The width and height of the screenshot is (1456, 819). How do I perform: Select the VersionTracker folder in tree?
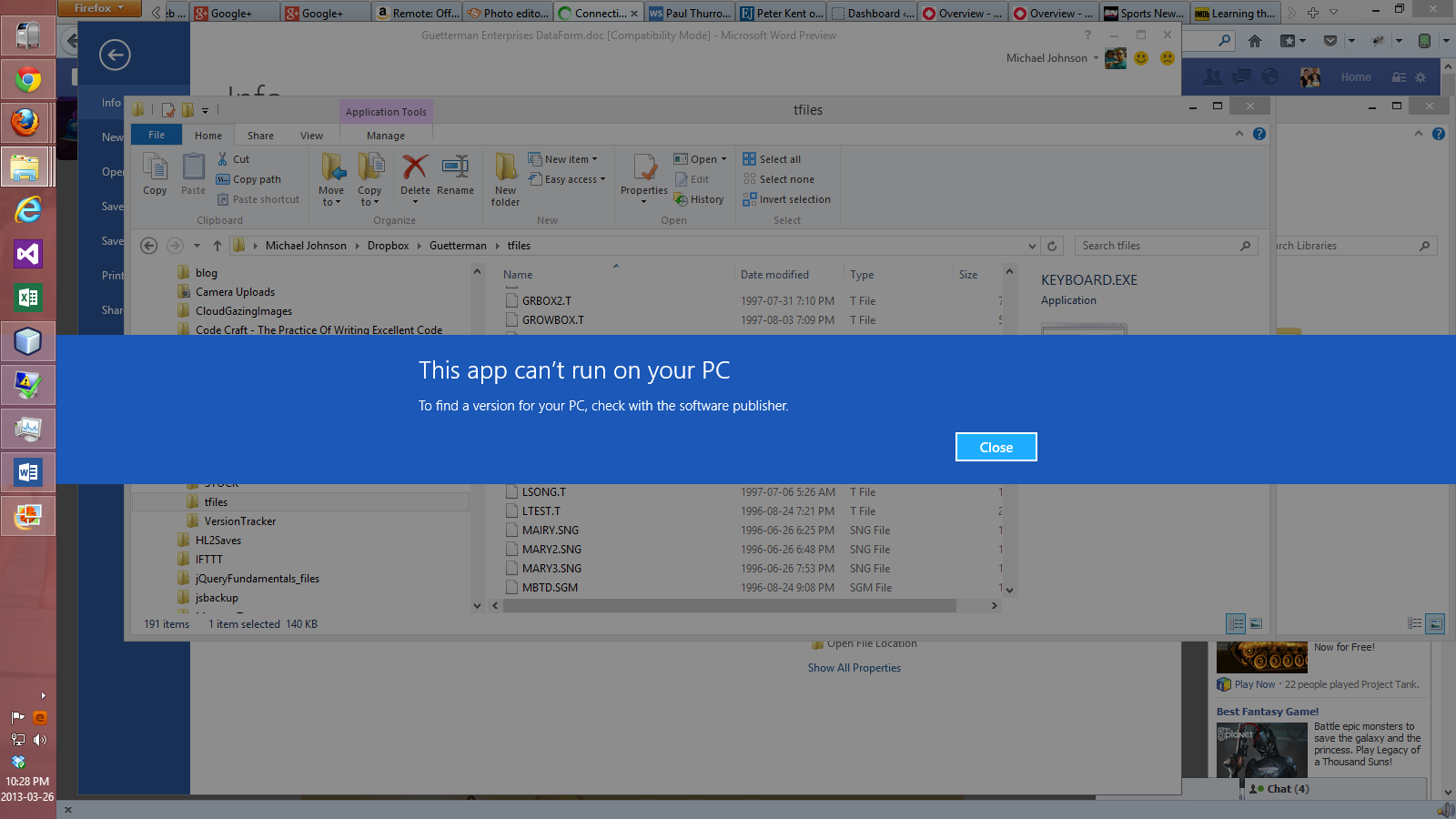(x=240, y=521)
